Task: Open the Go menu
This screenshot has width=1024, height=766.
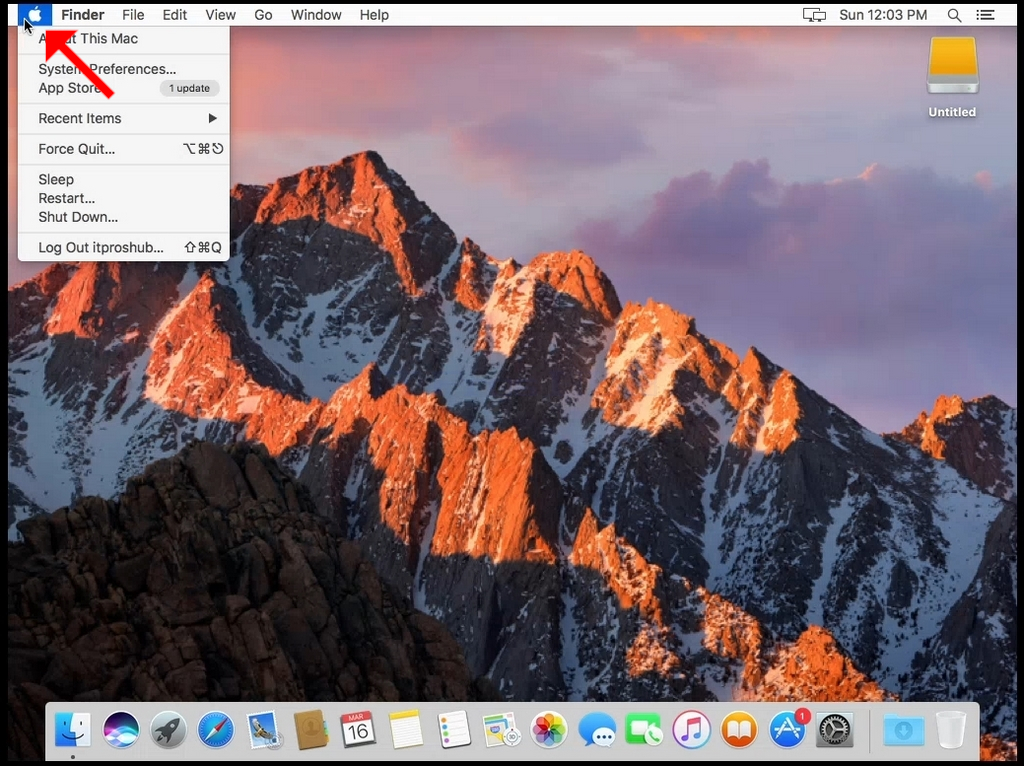Action: tap(263, 15)
